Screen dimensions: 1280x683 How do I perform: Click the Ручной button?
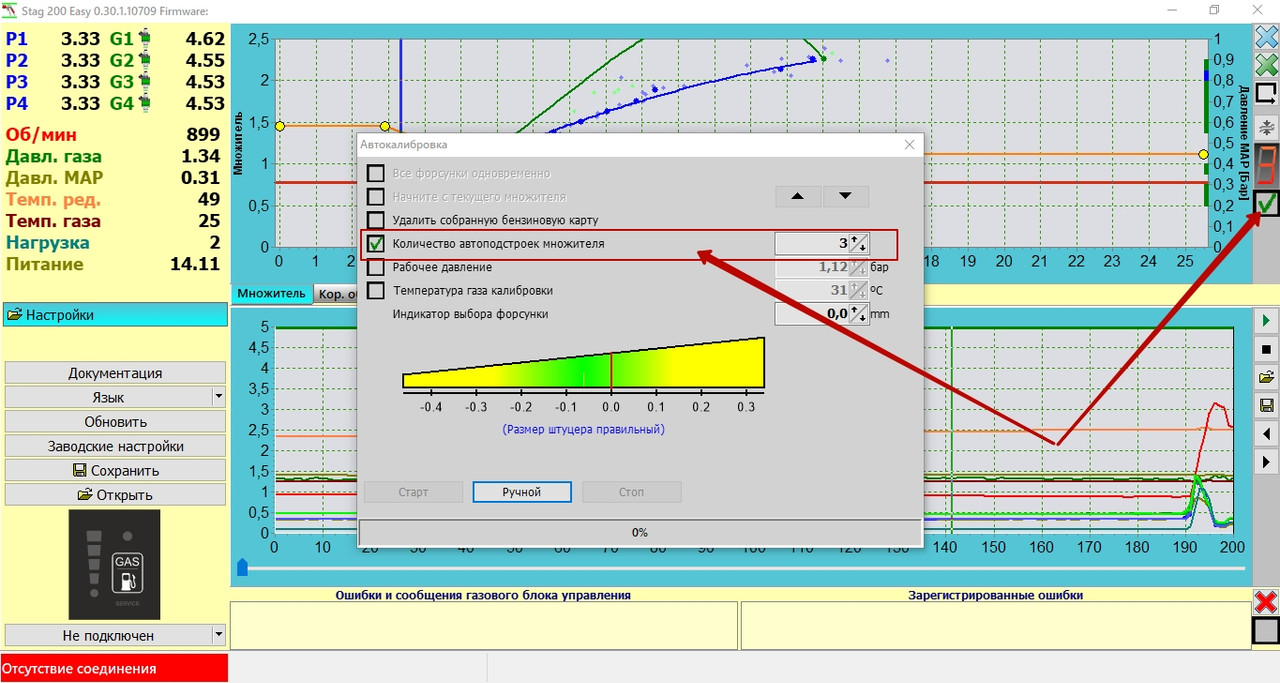[x=522, y=492]
